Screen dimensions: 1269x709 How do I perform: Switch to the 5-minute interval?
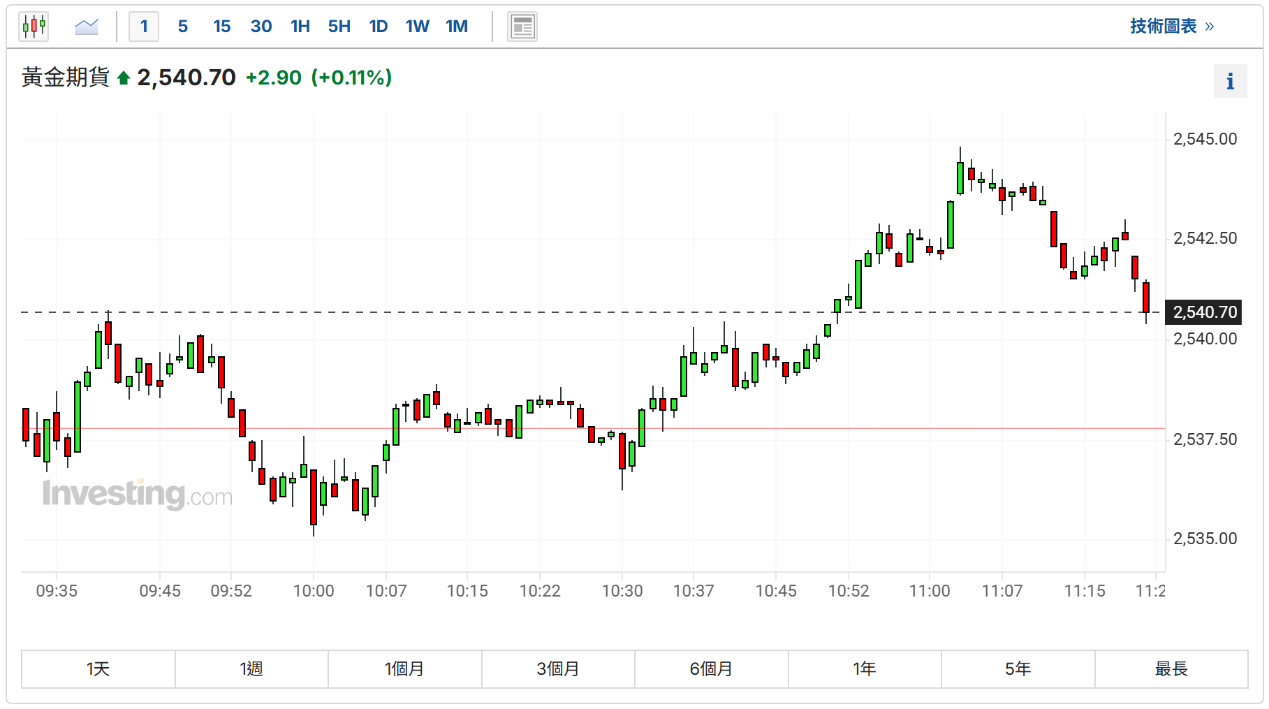click(183, 26)
